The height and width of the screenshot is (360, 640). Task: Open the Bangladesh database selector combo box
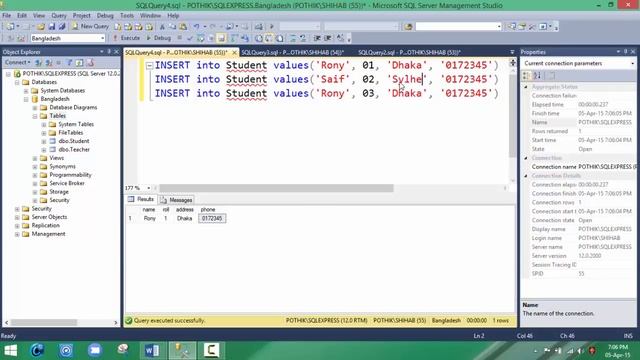(x=68, y=38)
